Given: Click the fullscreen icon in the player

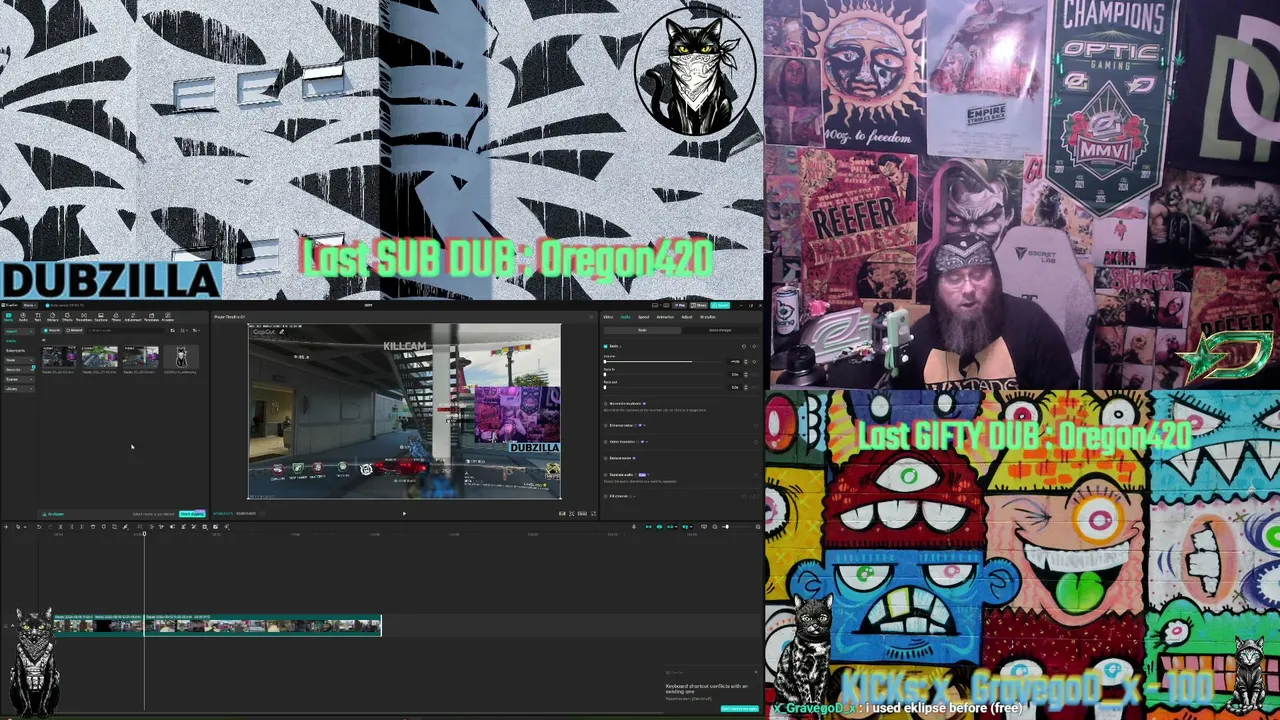Looking at the screenshot, I should (592, 513).
